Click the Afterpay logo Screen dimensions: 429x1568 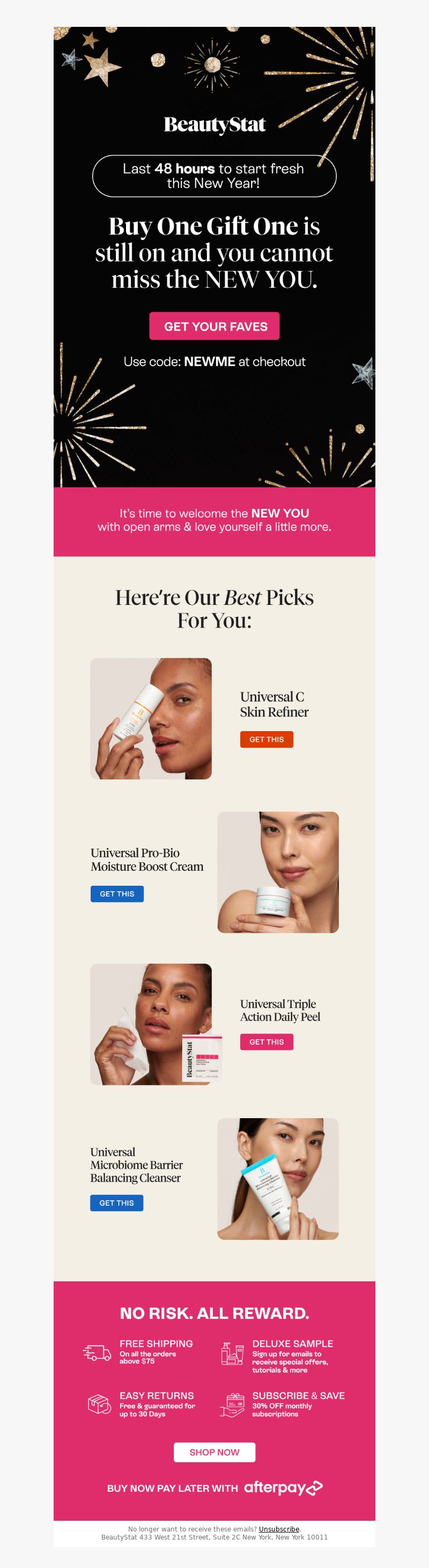[x=283, y=1487]
